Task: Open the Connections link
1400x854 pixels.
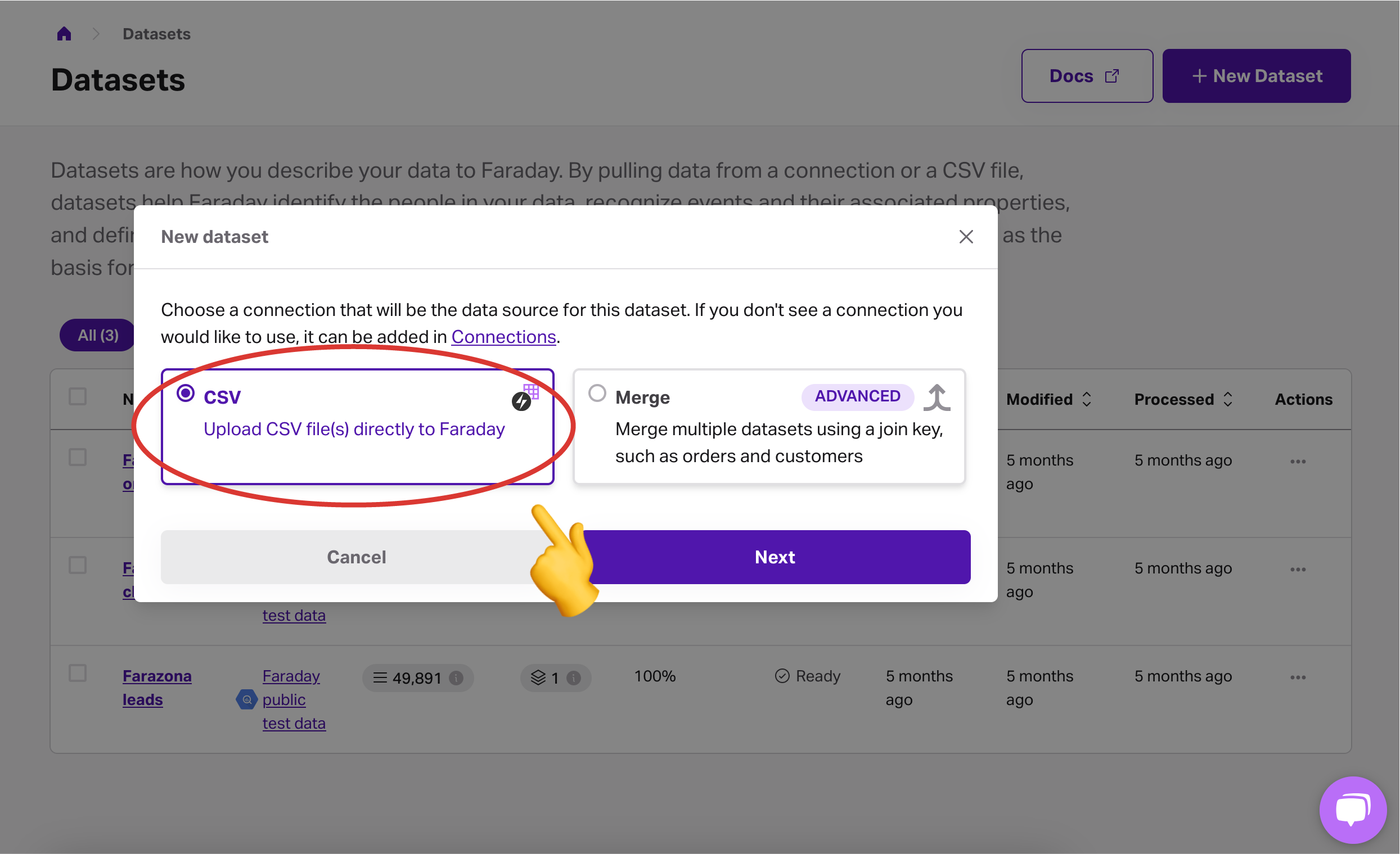Action: pyautogui.click(x=503, y=337)
